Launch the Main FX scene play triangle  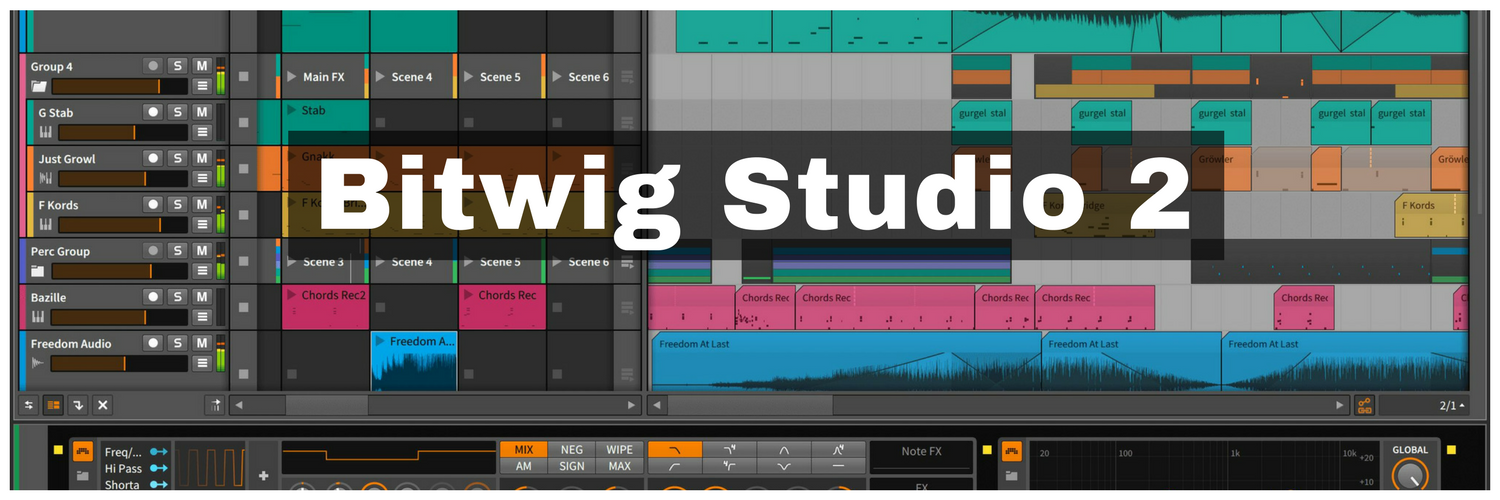[292, 77]
